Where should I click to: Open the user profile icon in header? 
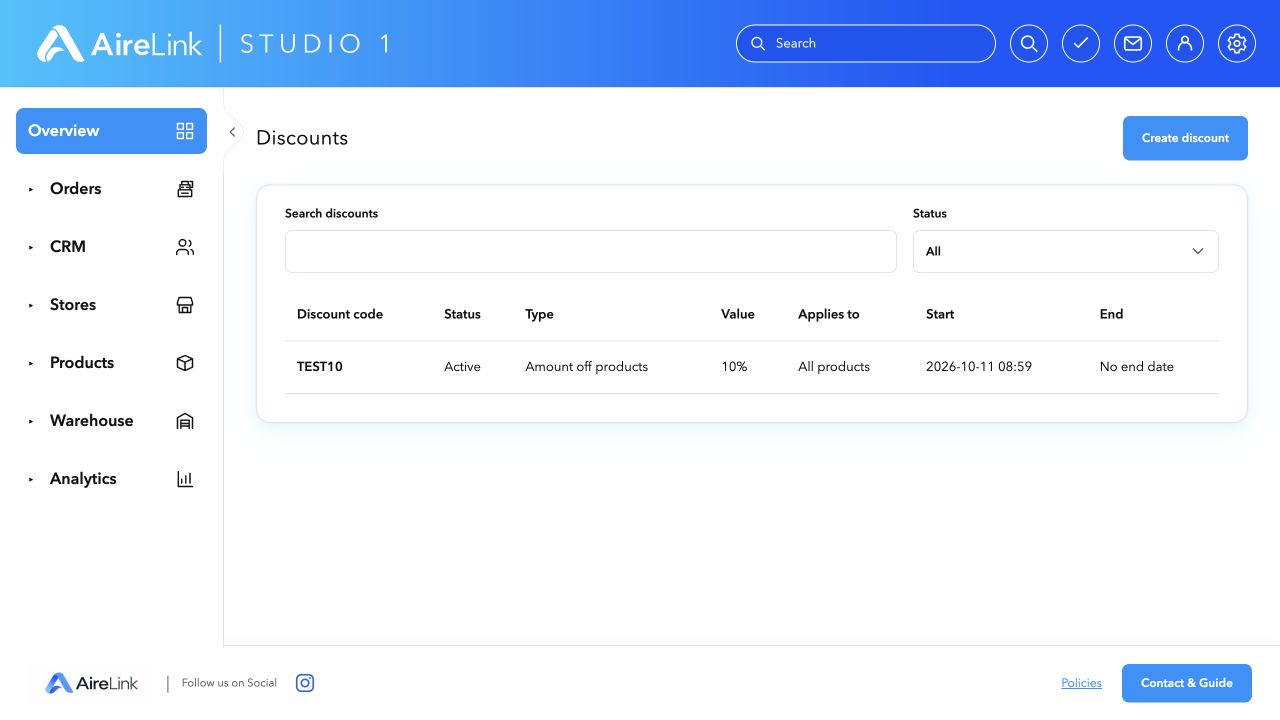[x=1185, y=44]
